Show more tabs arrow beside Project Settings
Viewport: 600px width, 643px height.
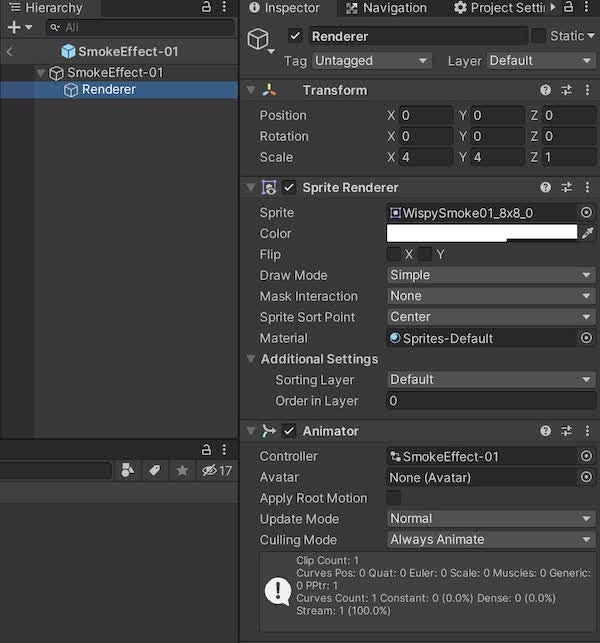tap(553, 7)
